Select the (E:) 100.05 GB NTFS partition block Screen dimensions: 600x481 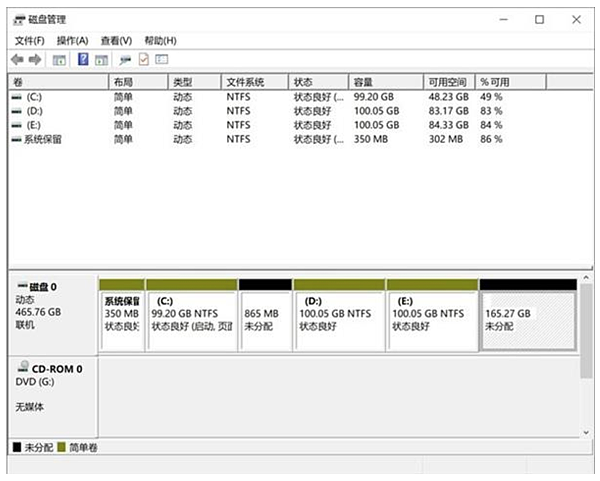click(432, 315)
